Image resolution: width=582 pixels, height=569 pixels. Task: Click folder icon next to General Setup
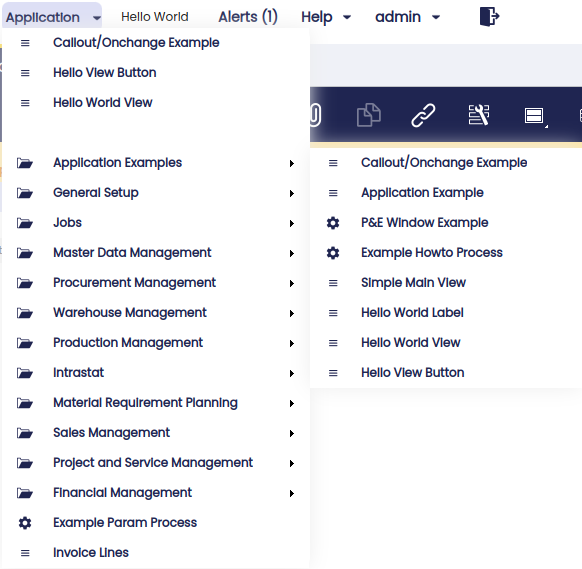click(x=25, y=193)
